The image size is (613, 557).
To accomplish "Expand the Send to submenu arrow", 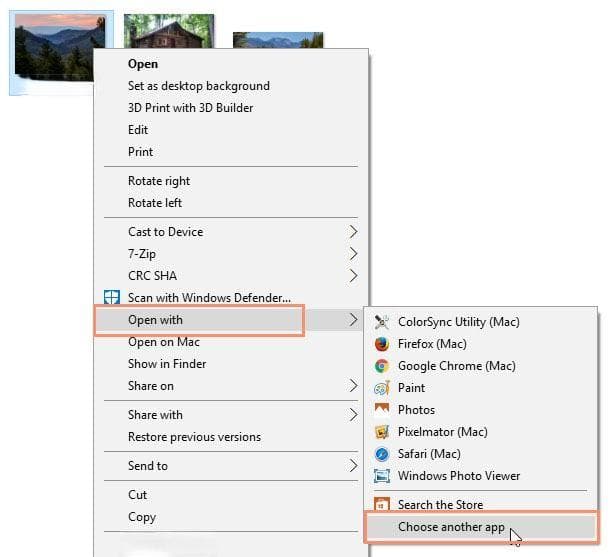I will pos(353,466).
